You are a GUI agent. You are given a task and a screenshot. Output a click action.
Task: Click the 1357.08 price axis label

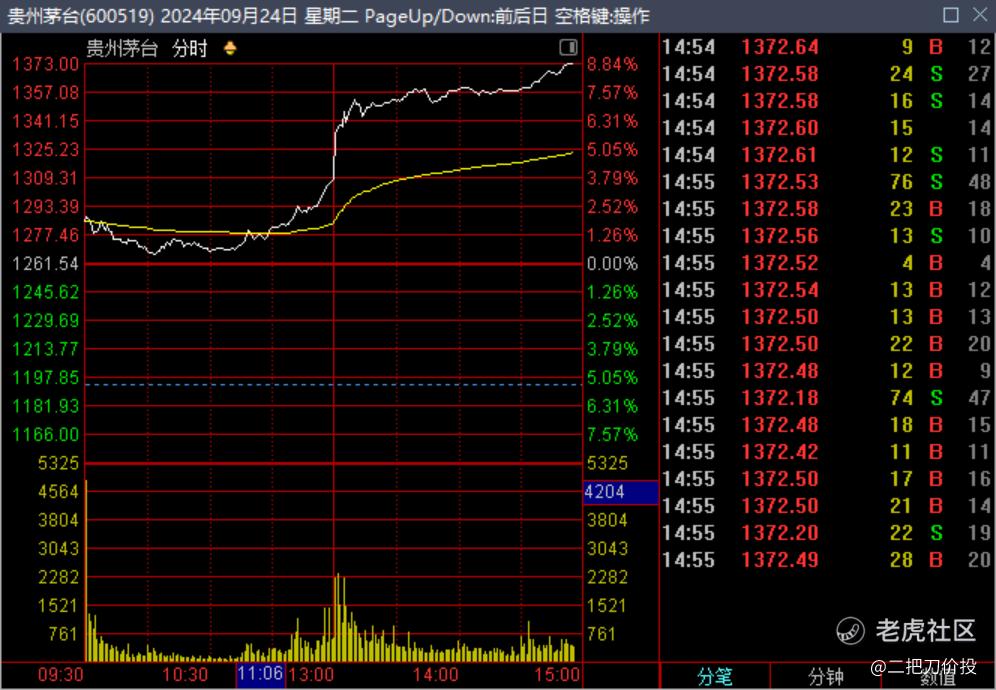tap(46, 93)
